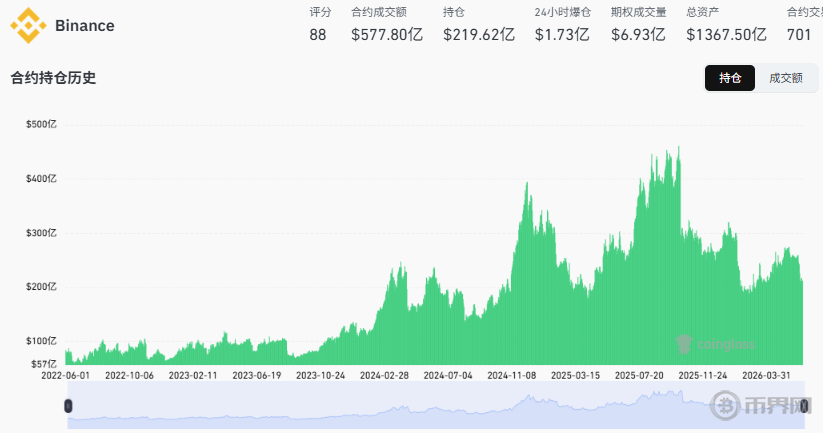Image resolution: width=823 pixels, height=433 pixels.
Task: Click the Binance logo icon
Action: coord(28,25)
